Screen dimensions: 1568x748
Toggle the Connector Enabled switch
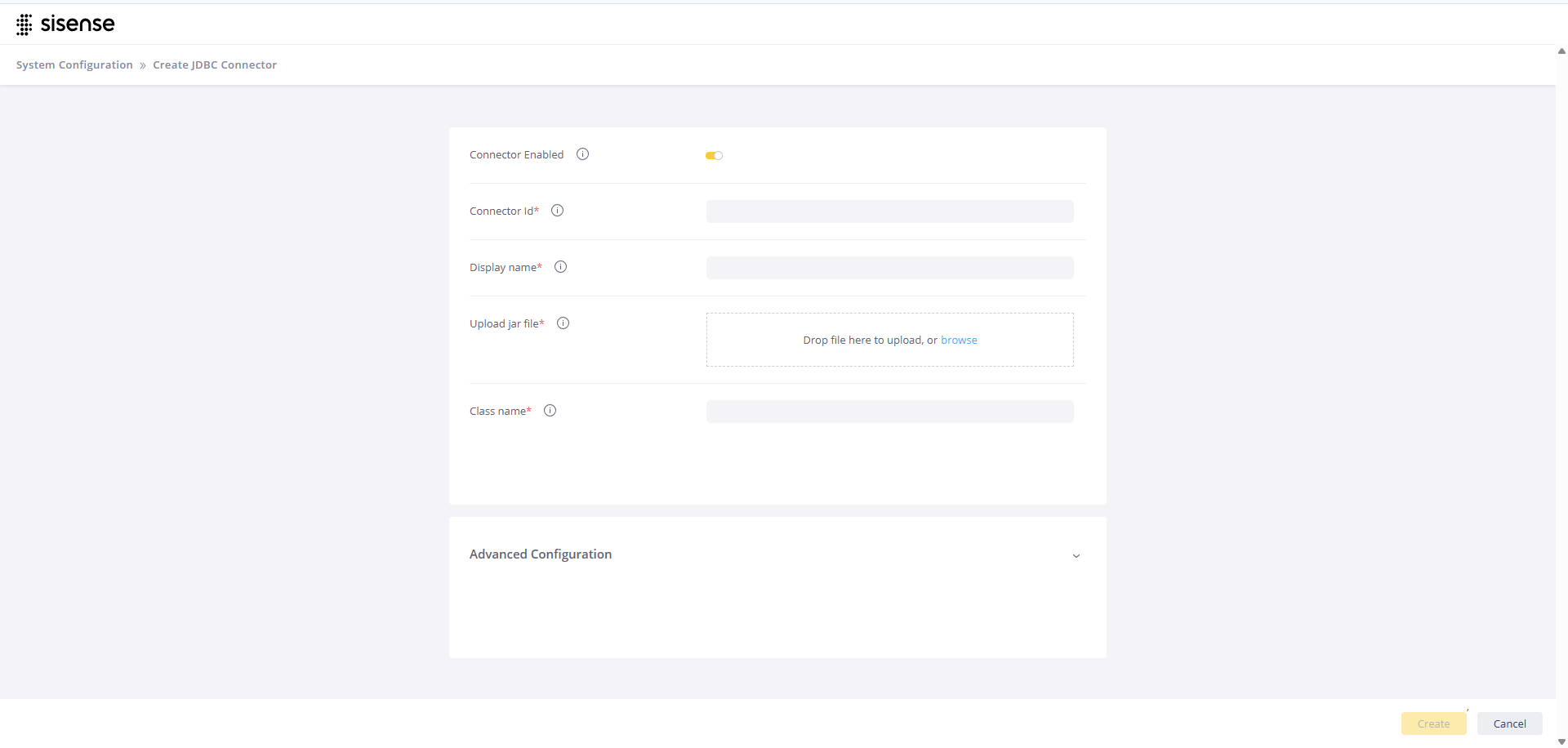(714, 155)
